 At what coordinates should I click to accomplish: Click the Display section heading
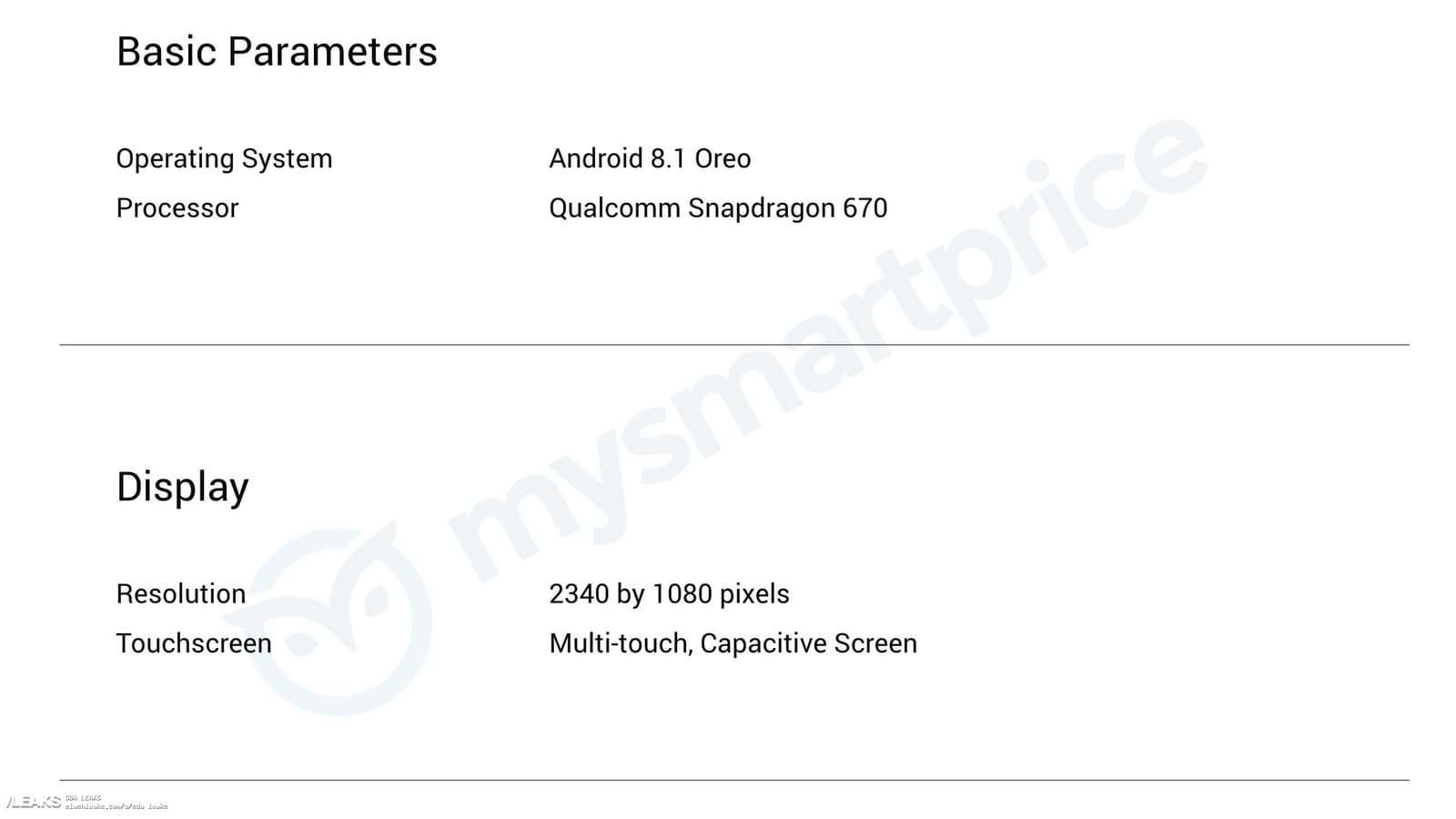click(182, 487)
